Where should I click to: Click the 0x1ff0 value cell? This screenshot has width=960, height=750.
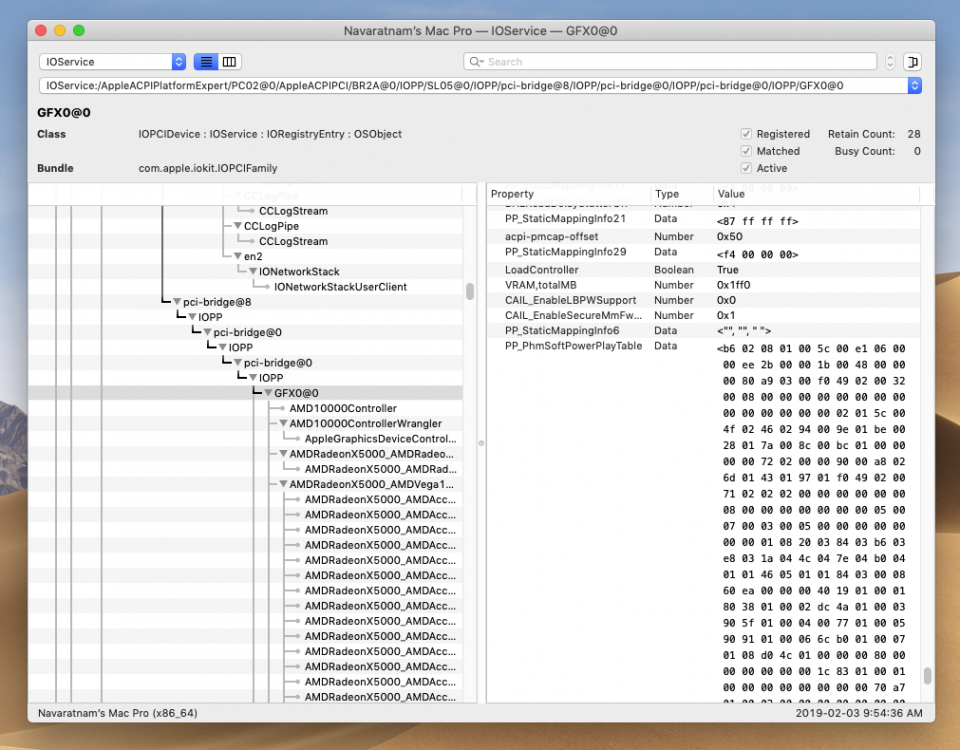coord(733,285)
